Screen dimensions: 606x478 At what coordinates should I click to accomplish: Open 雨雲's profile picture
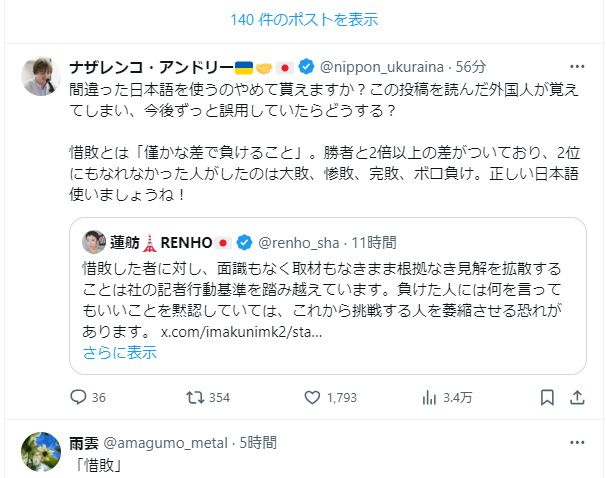click(x=40, y=452)
